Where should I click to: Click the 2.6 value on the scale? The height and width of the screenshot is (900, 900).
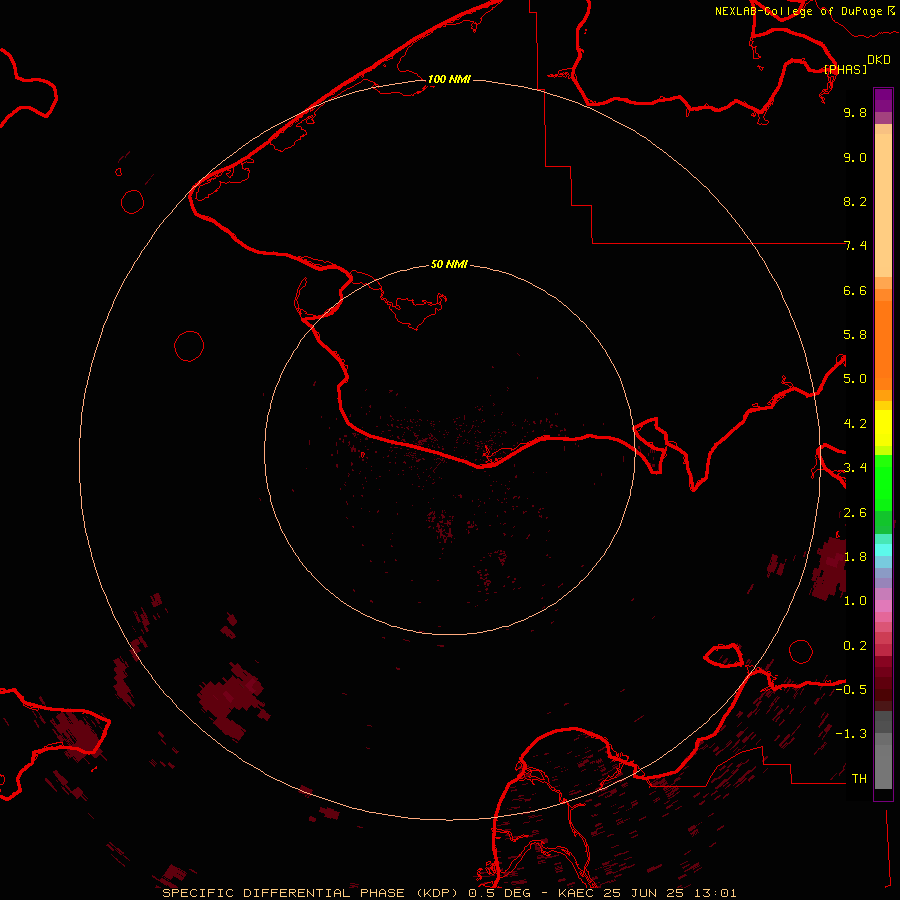pyautogui.click(x=855, y=513)
